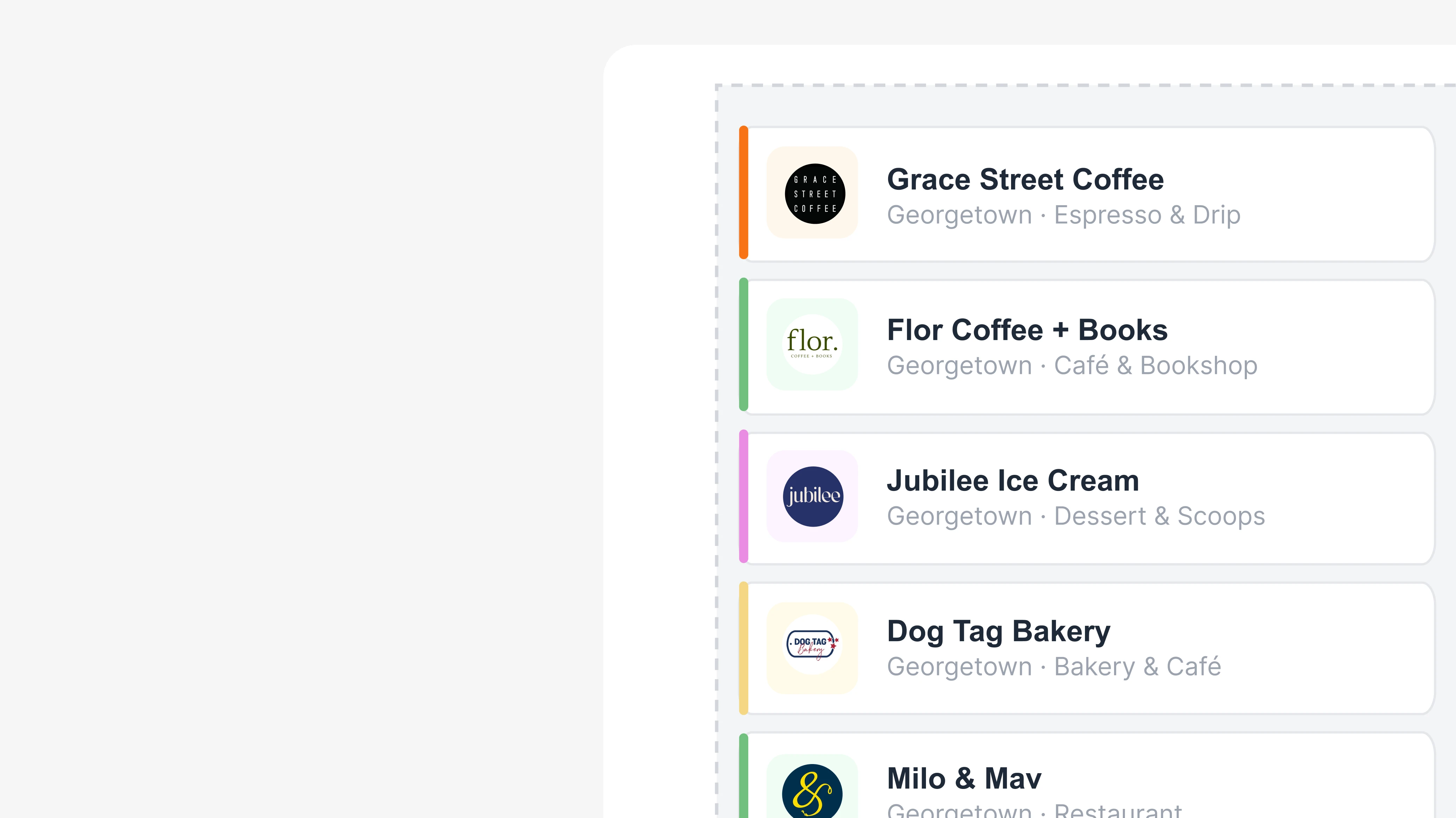Click the green accent bar on Milo & Mav card
Viewport: 1456px width, 818px height.
tap(744, 779)
